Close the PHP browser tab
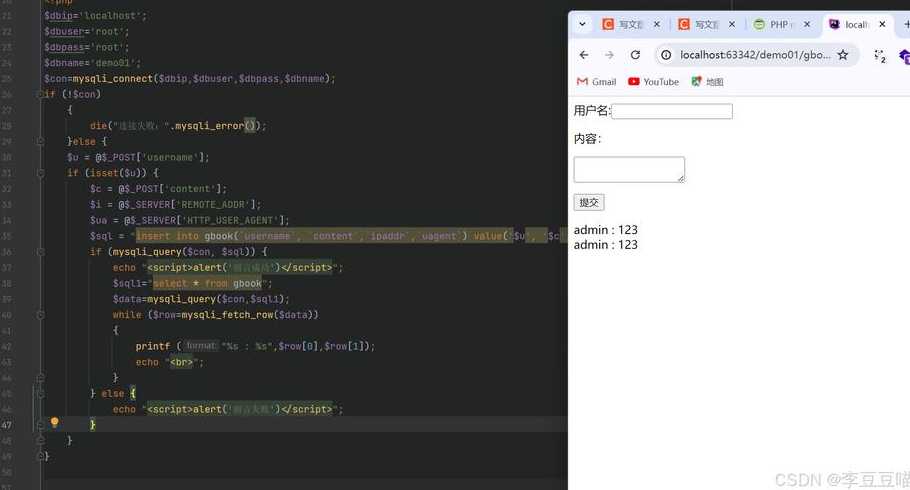910x490 pixels. (x=807, y=24)
